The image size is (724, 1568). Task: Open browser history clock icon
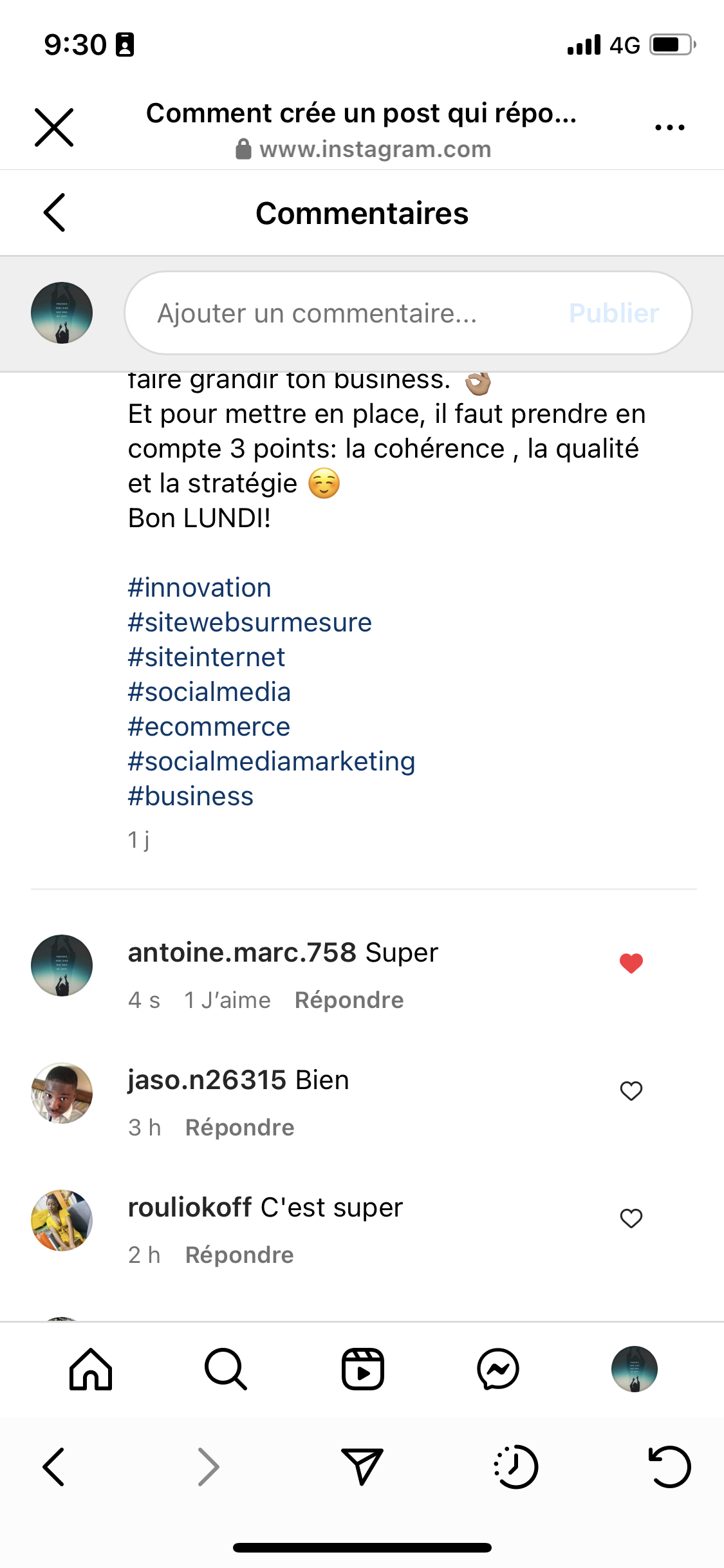[x=515, y=1467]
